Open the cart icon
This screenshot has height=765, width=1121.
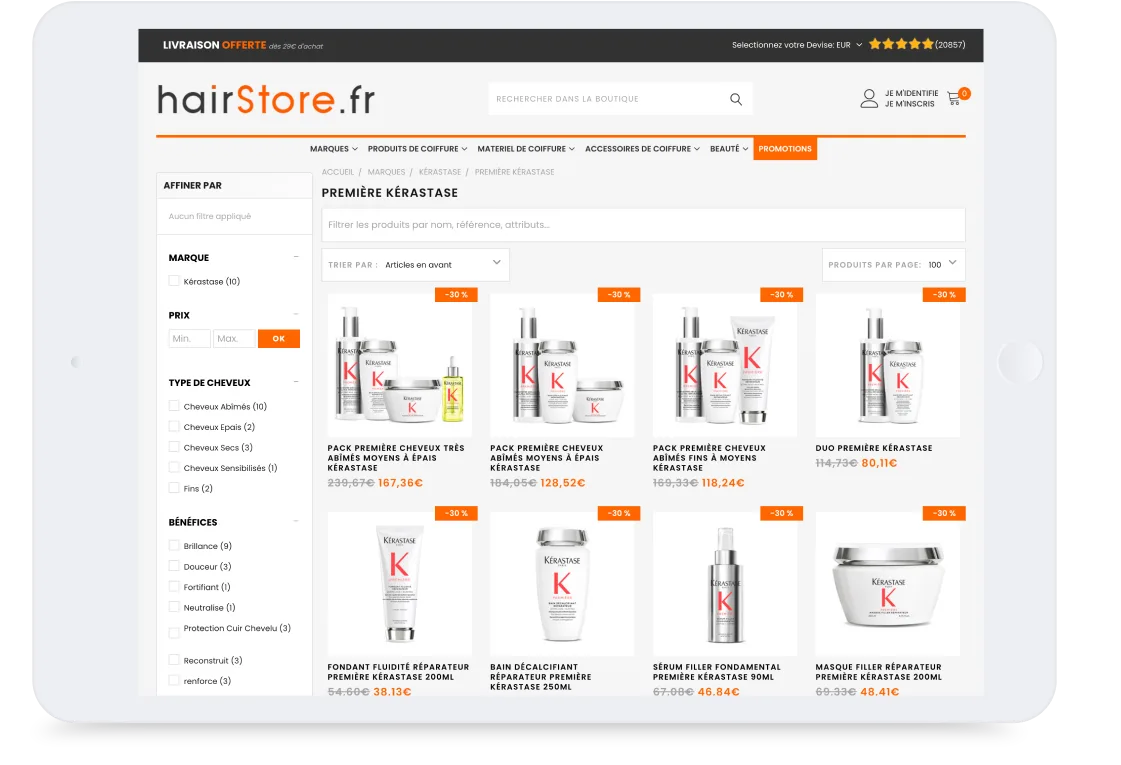click(x=955, y=96)
